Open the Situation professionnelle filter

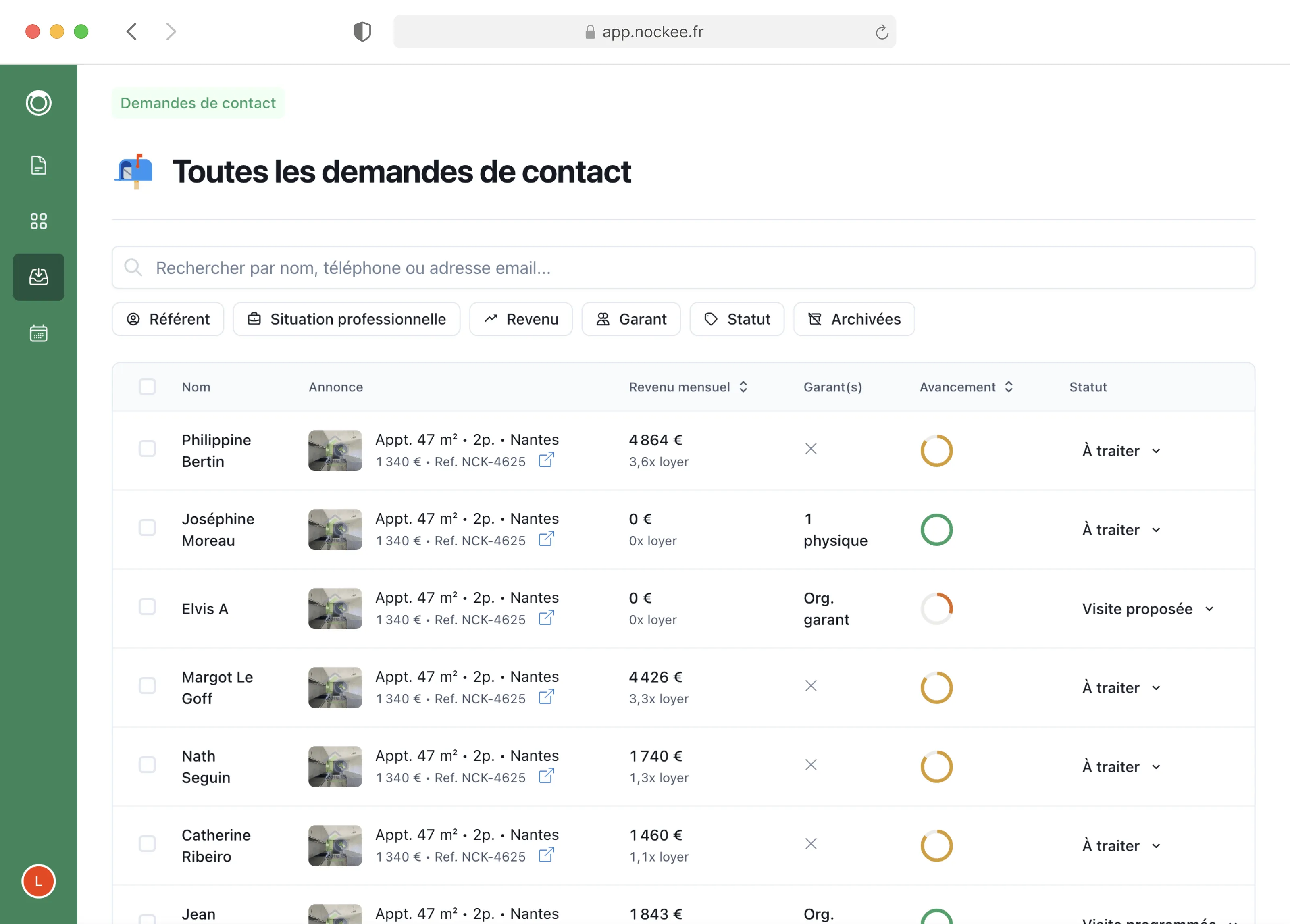[x=346, y=319]
